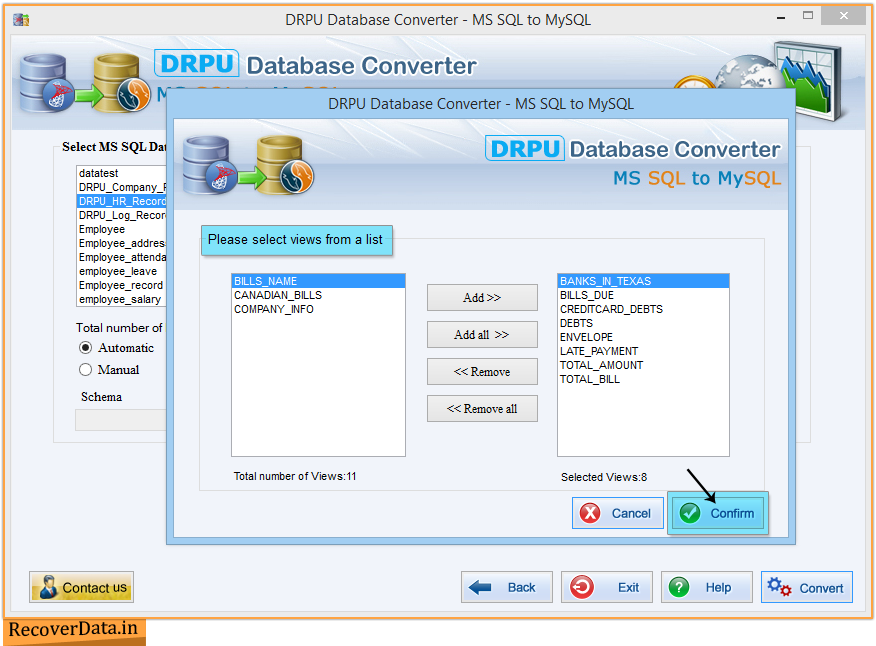This screenshot has height=646, width=876.
Task: Open the Contact us button
Action: (x=82, y=587)
